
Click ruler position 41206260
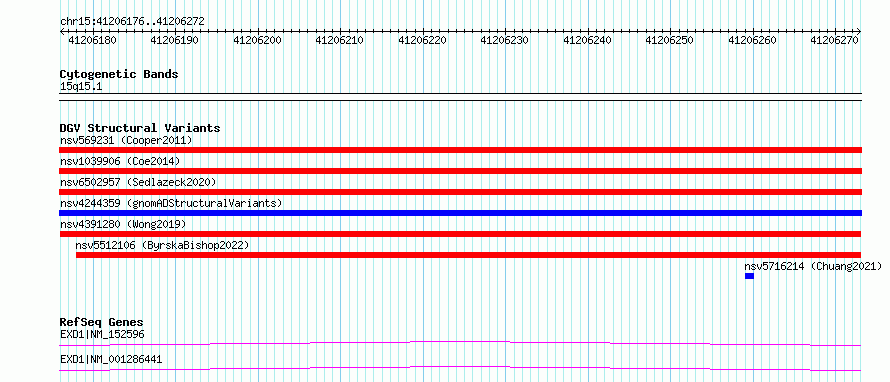pos(753,40)
